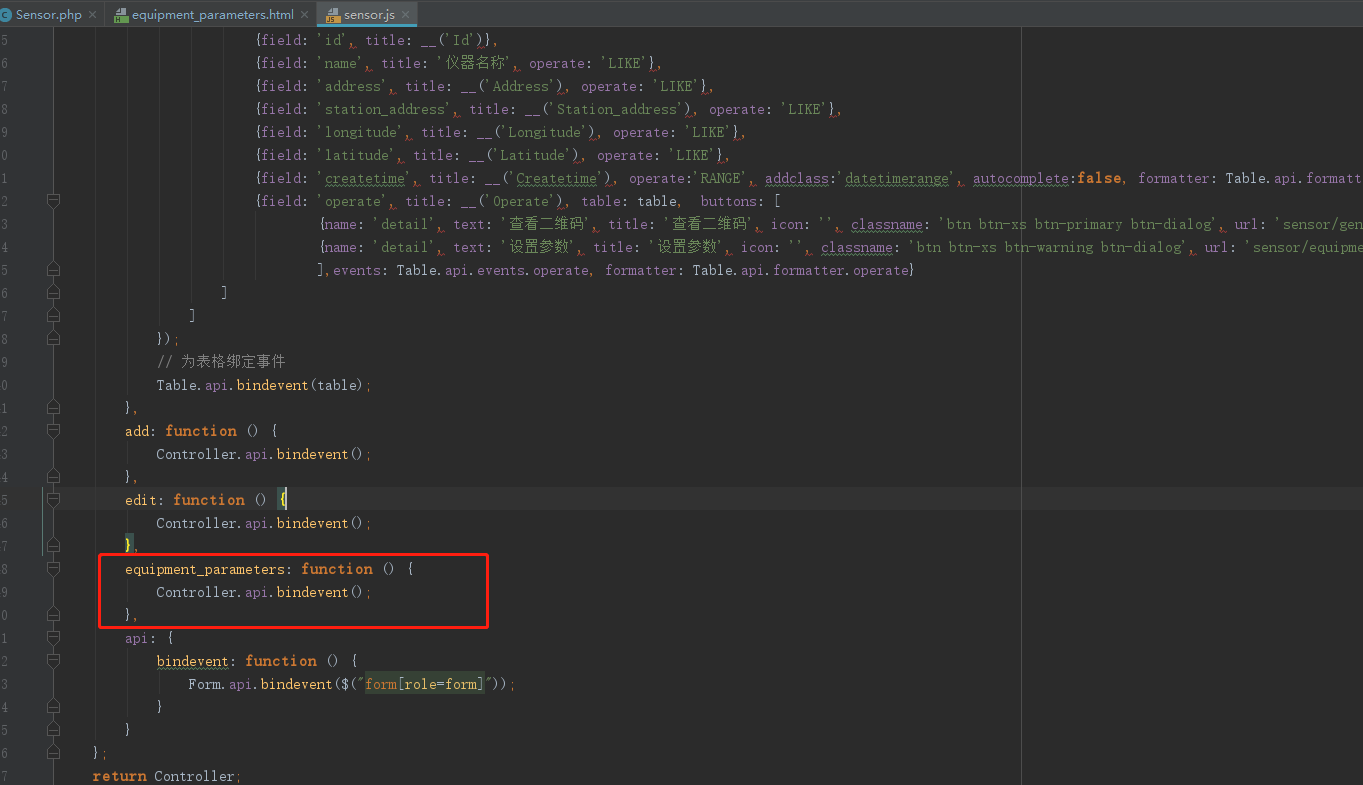The image size is (1363, 785).
Task: Collapse the 'add: function' block
Action: 53,431
